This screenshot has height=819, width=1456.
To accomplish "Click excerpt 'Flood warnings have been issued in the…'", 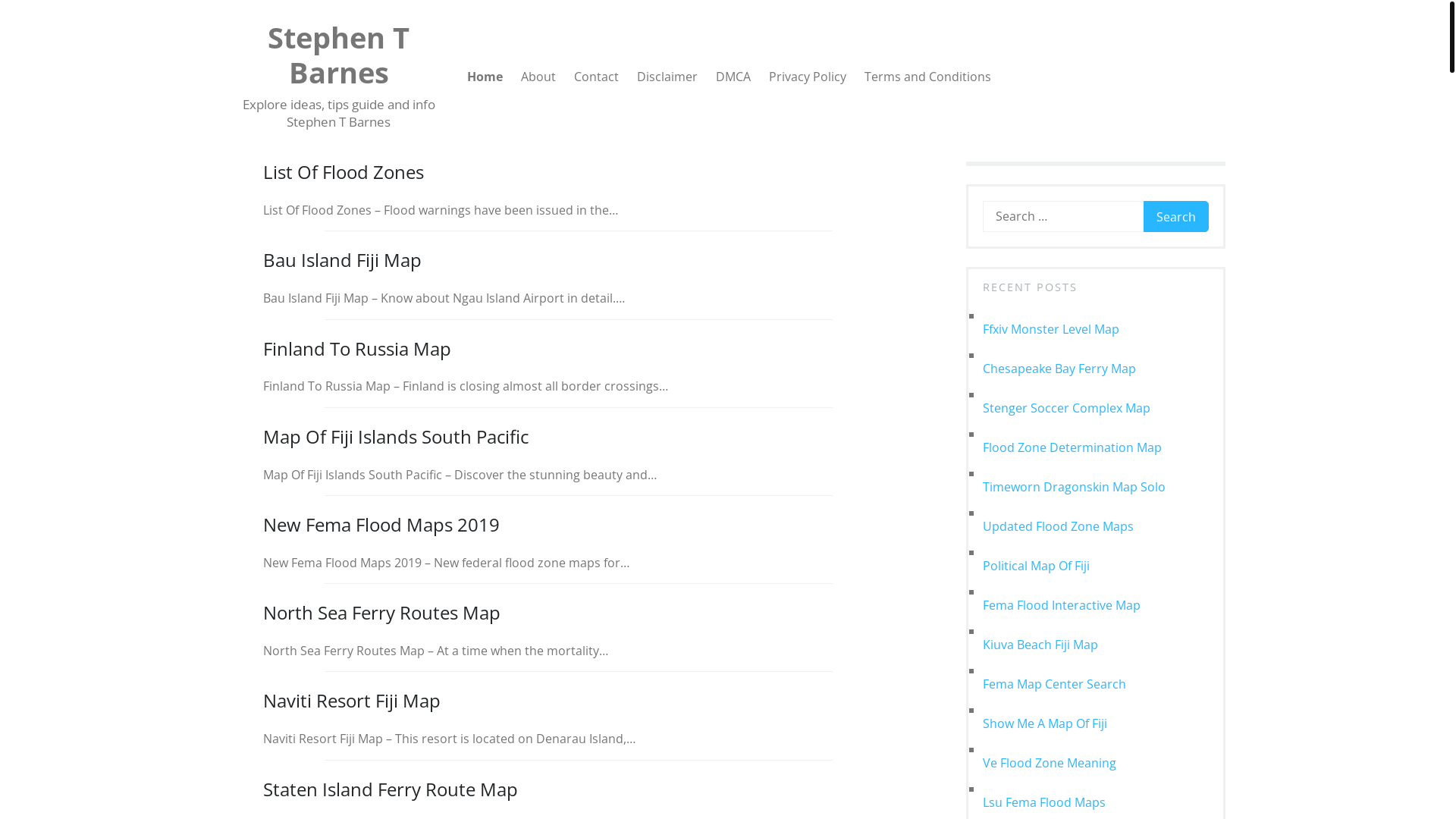I will point(500,210).
